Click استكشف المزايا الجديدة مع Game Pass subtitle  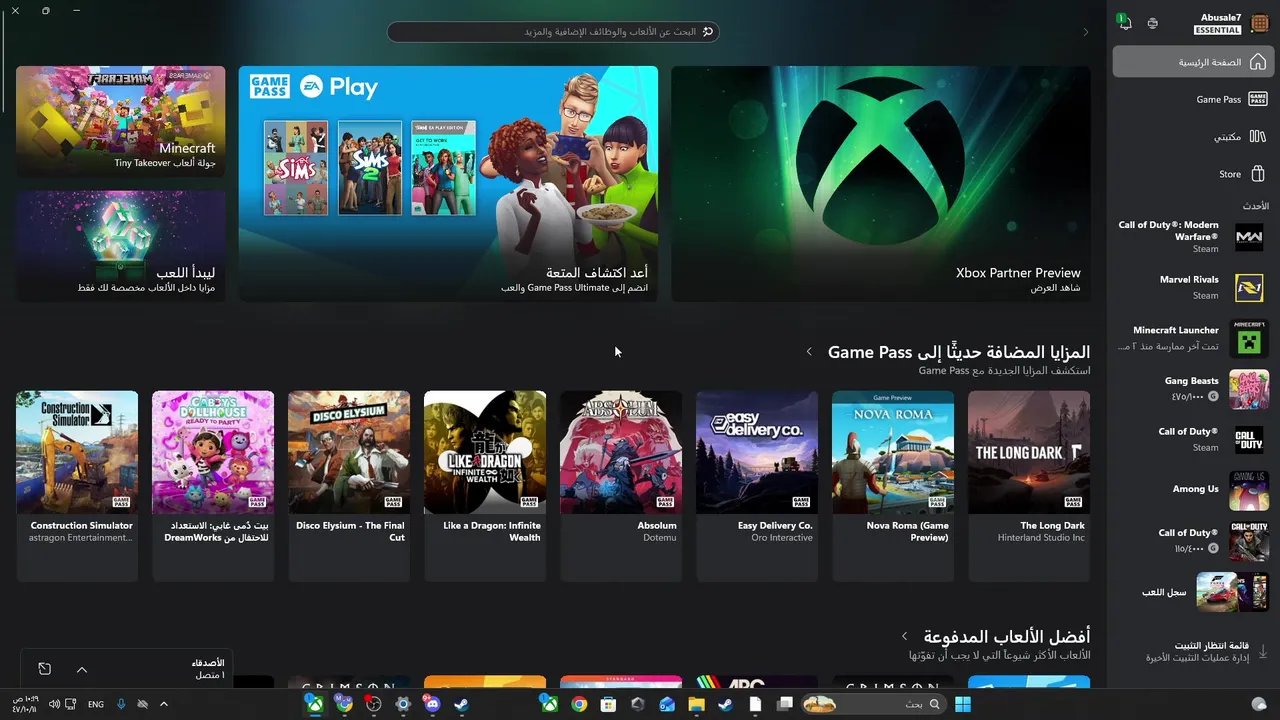[1004, 371]
